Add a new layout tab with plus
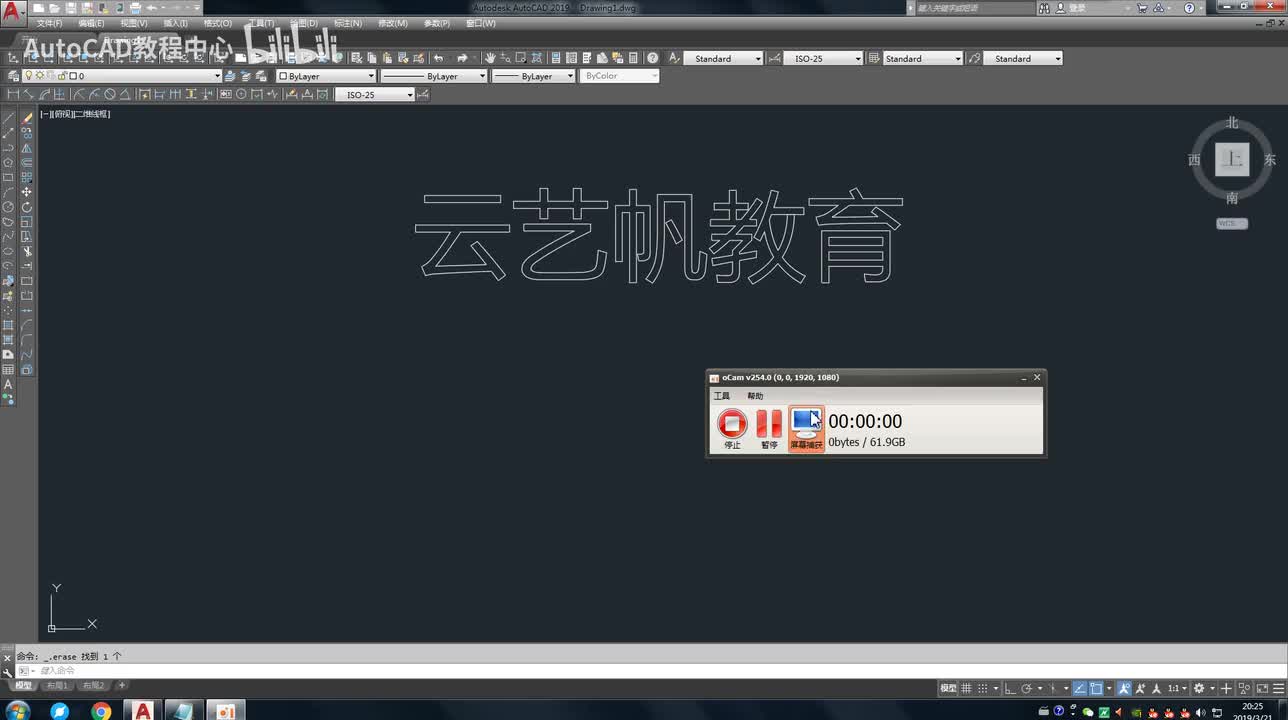 tap(122, 685)
